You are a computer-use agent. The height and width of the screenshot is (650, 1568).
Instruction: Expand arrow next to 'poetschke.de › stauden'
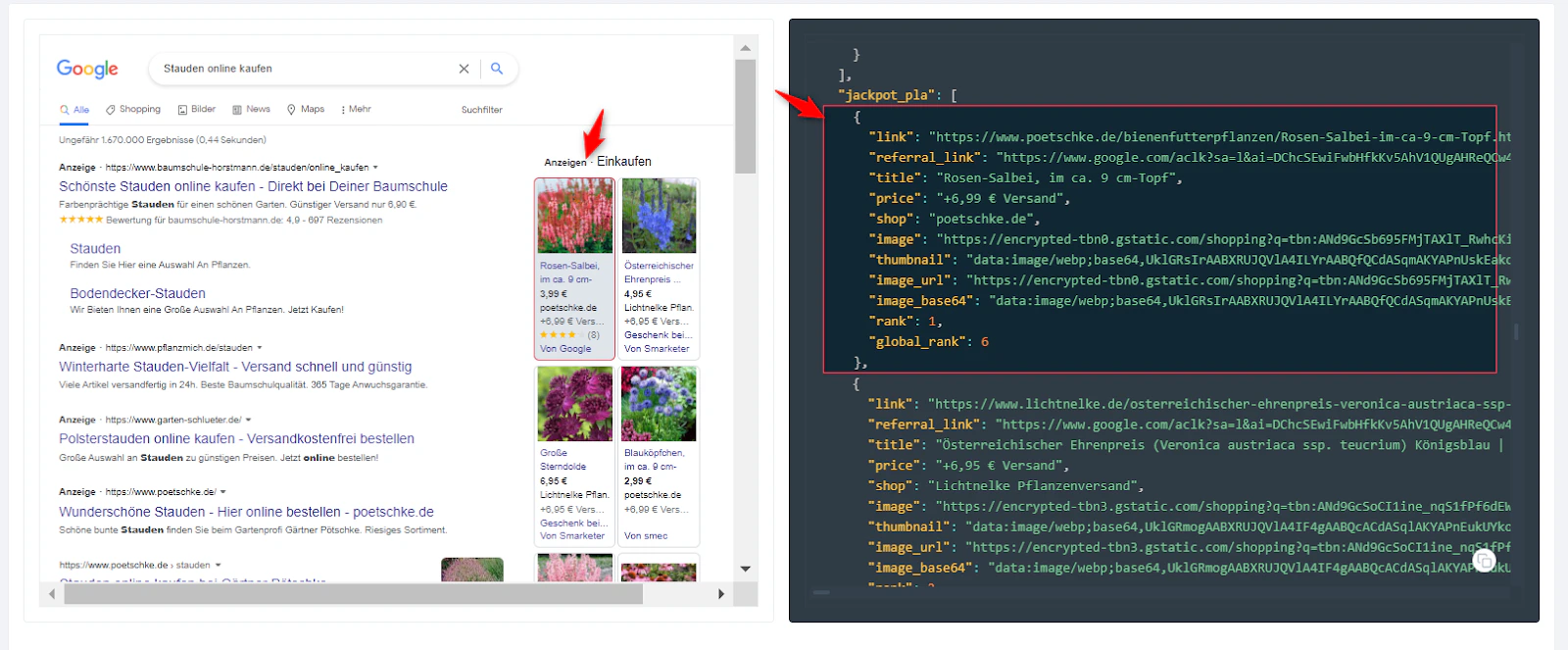[x=218, y=566]
